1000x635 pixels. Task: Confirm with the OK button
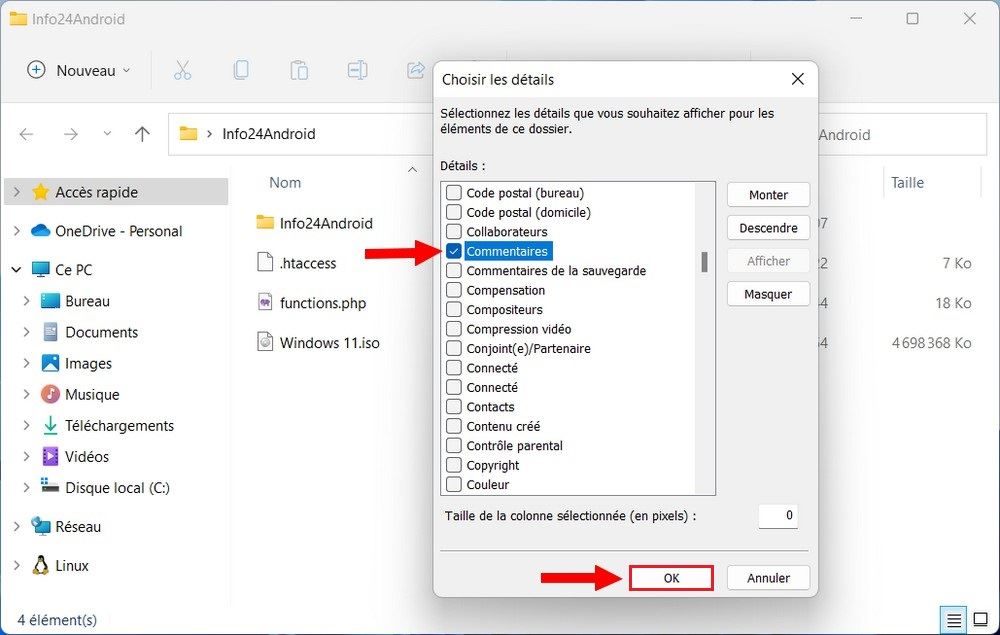pos(671,578)
